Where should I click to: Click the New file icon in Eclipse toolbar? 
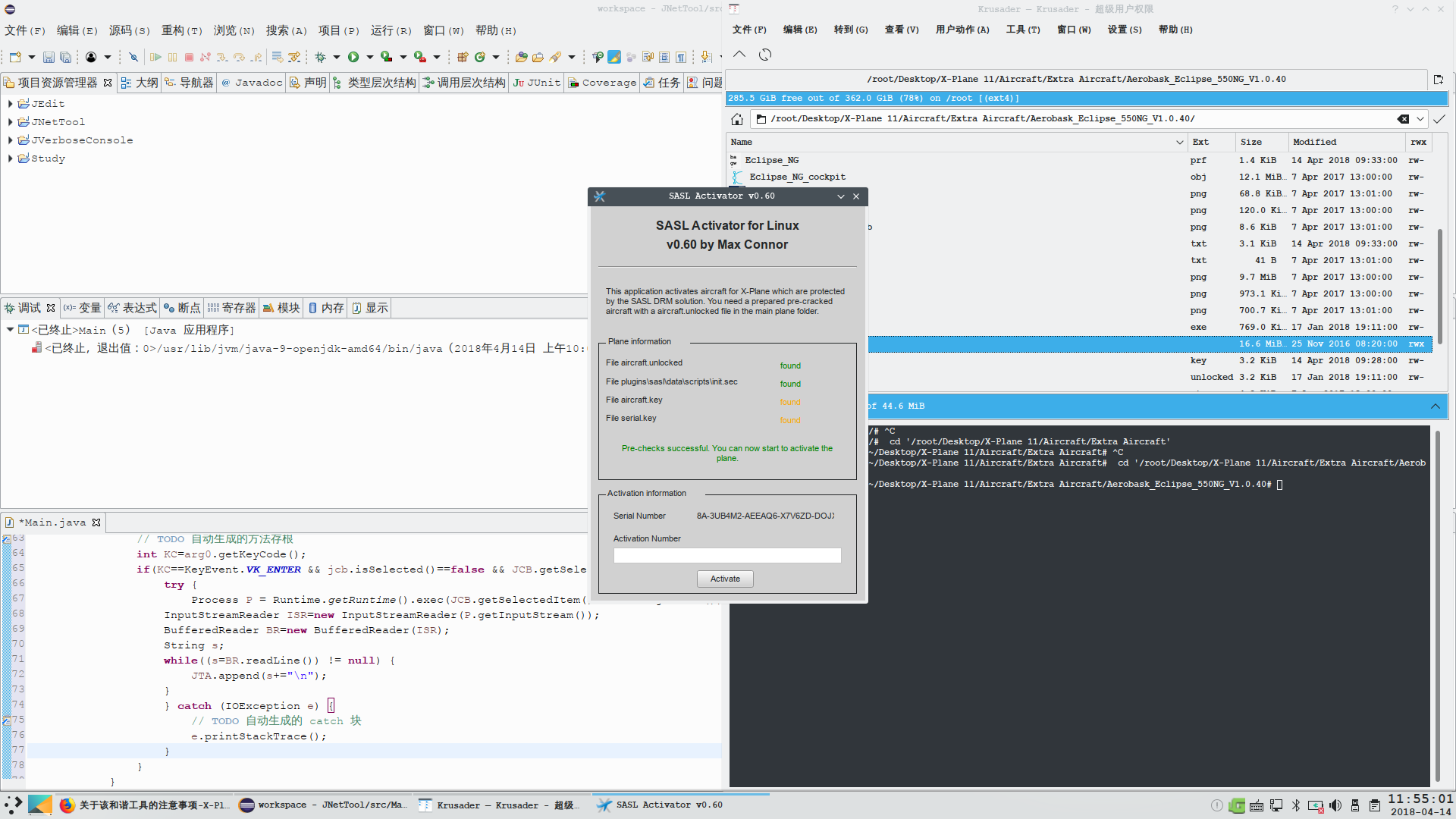click(x=15, y=57)
